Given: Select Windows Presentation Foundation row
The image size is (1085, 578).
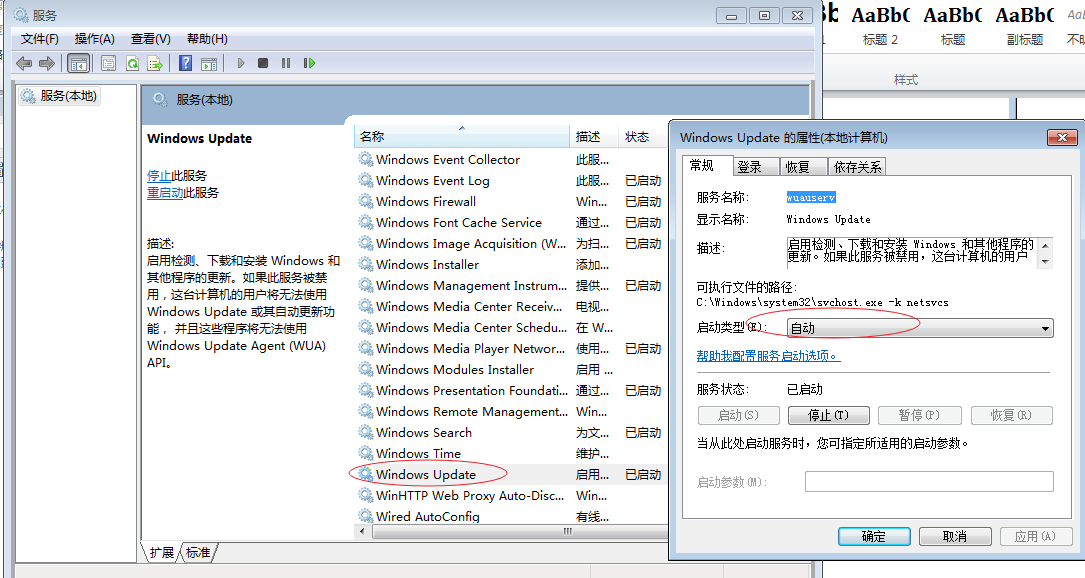Looking at the screenshot, I should 511,390.
